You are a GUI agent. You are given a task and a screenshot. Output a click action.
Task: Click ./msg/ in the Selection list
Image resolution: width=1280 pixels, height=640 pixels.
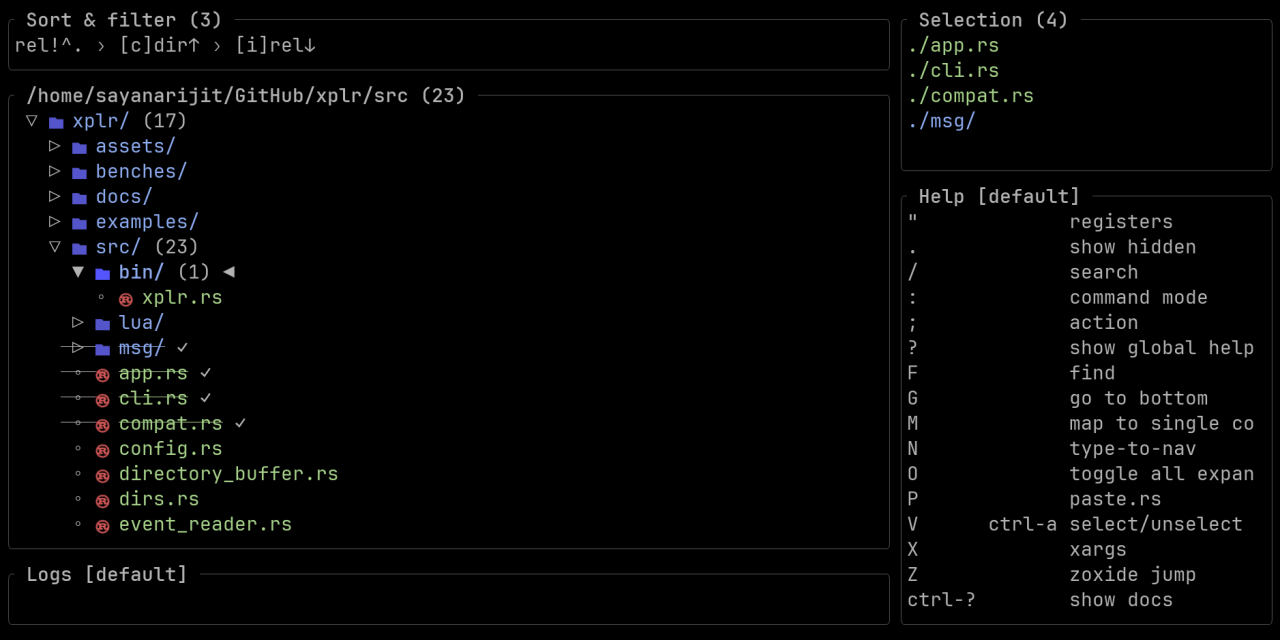(x=942, y=121)
